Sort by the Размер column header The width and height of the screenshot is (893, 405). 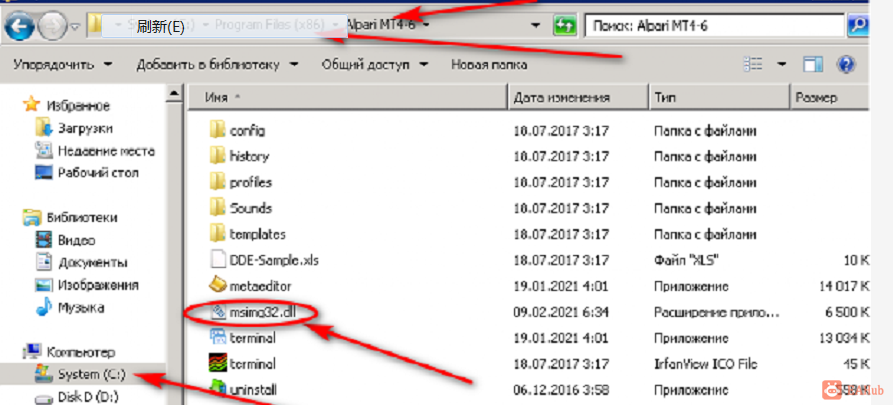(830, 97)
